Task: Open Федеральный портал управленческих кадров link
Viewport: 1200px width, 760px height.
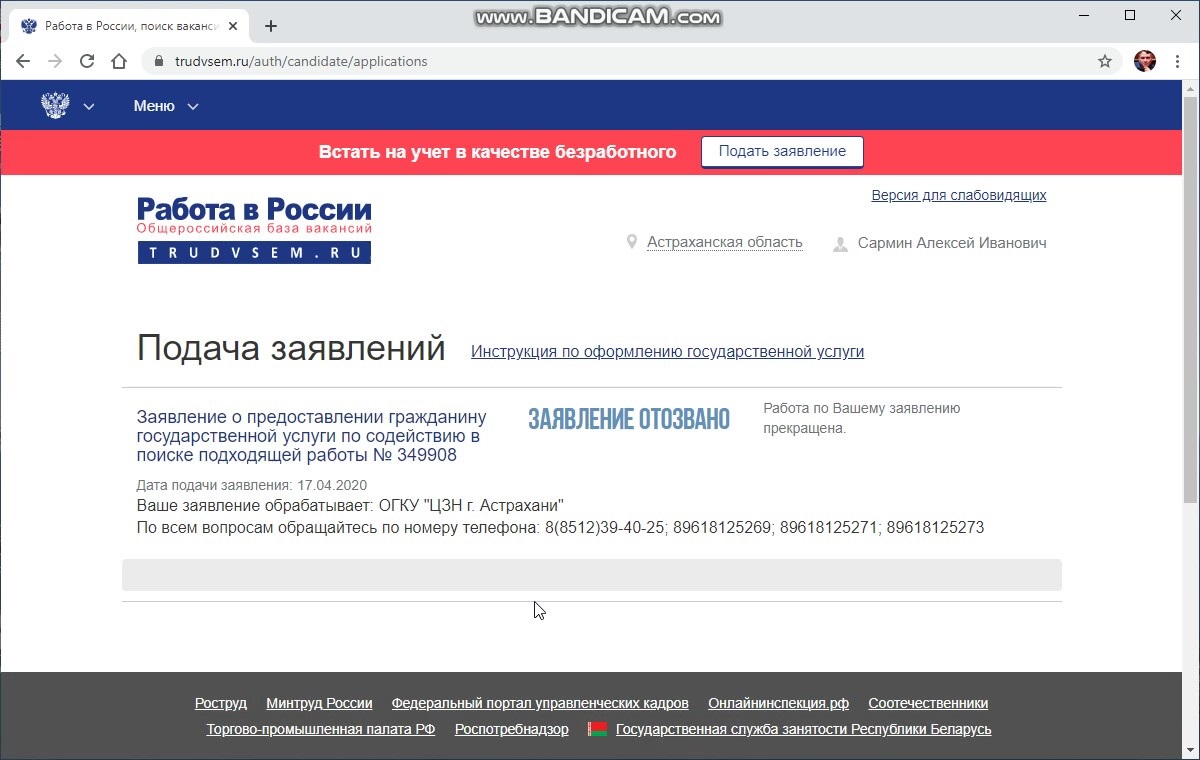Action: [540, 703]
